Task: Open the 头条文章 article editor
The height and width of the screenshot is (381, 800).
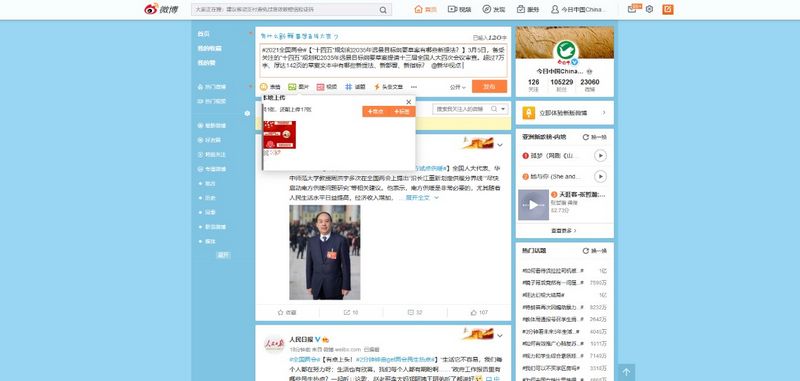Action: coord(388,87)
